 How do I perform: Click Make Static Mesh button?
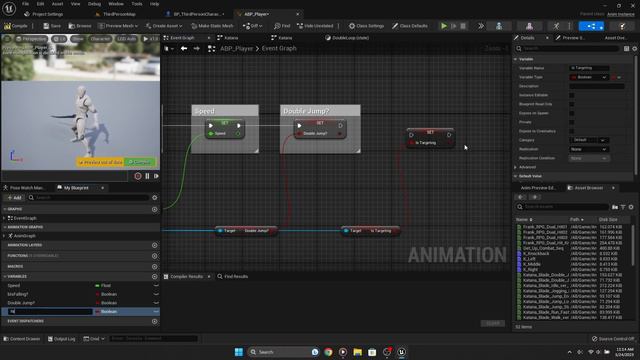212,26
